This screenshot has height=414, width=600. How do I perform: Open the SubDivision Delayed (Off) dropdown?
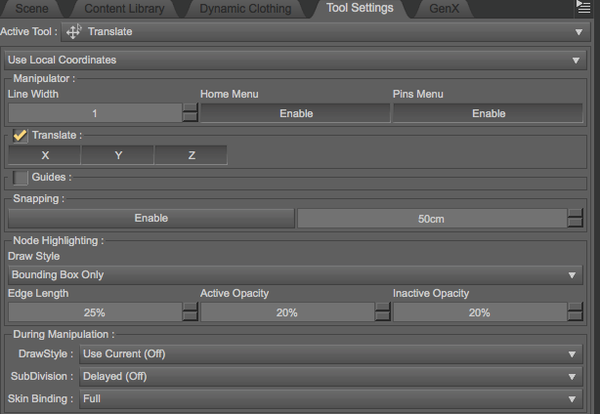(331, 377)
